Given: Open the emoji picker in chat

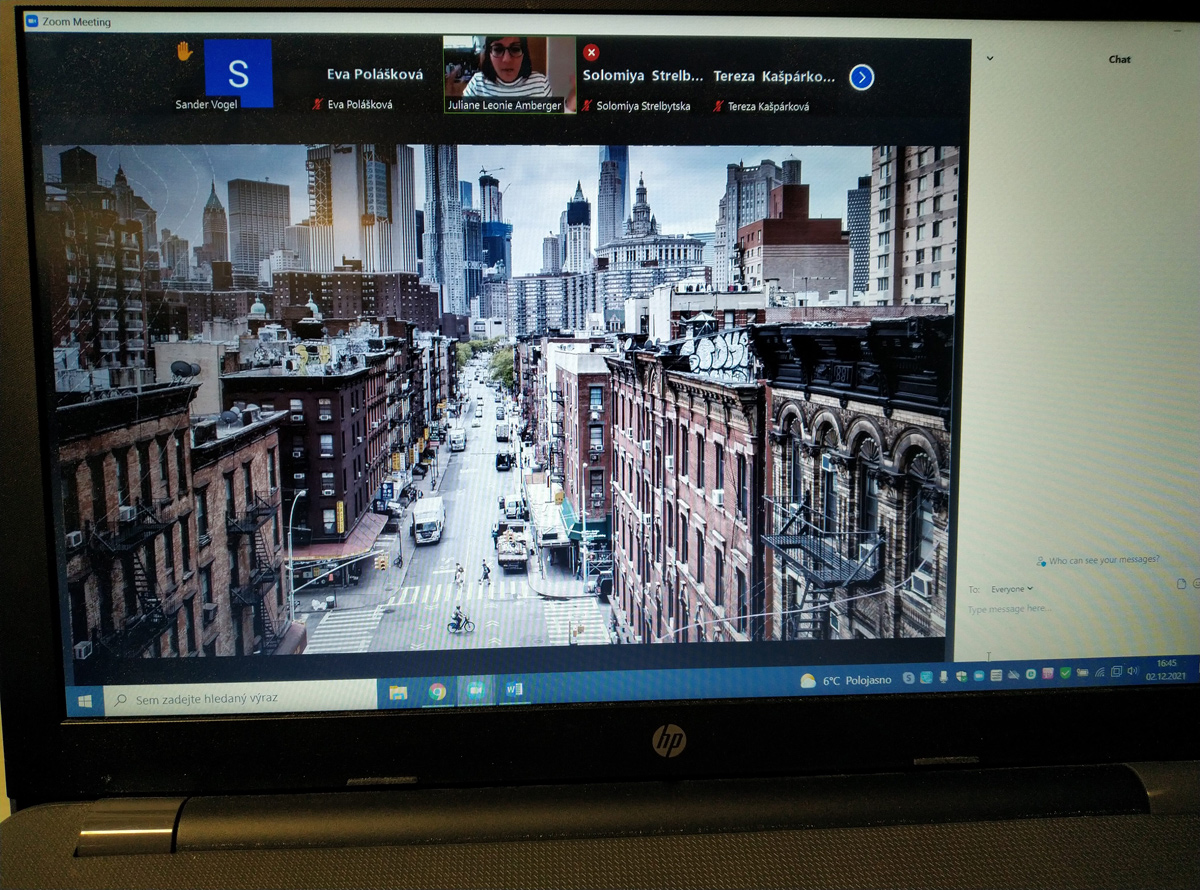Looking at the screenshot, I should coord(1196,583).
